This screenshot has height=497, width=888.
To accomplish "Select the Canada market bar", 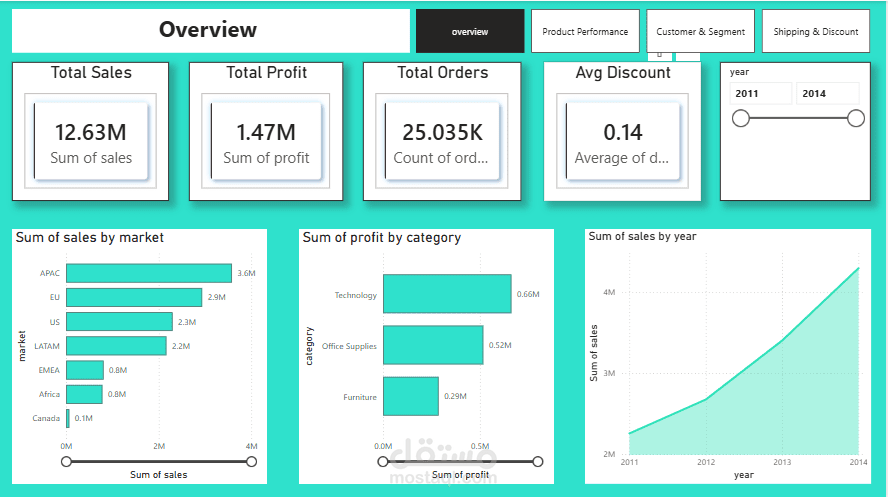I will tap(68, 418).
